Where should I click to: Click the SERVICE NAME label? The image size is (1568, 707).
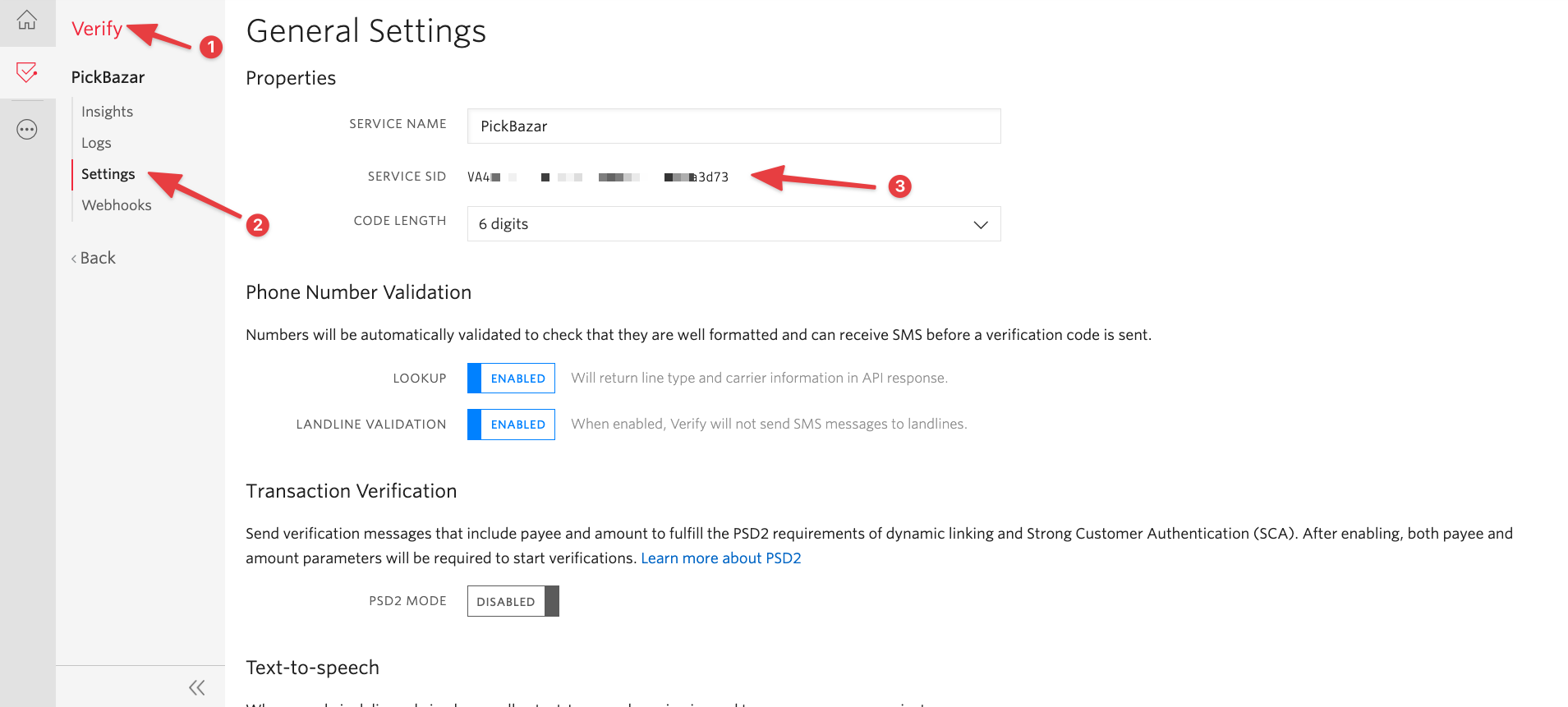click(x=398, y=124)
